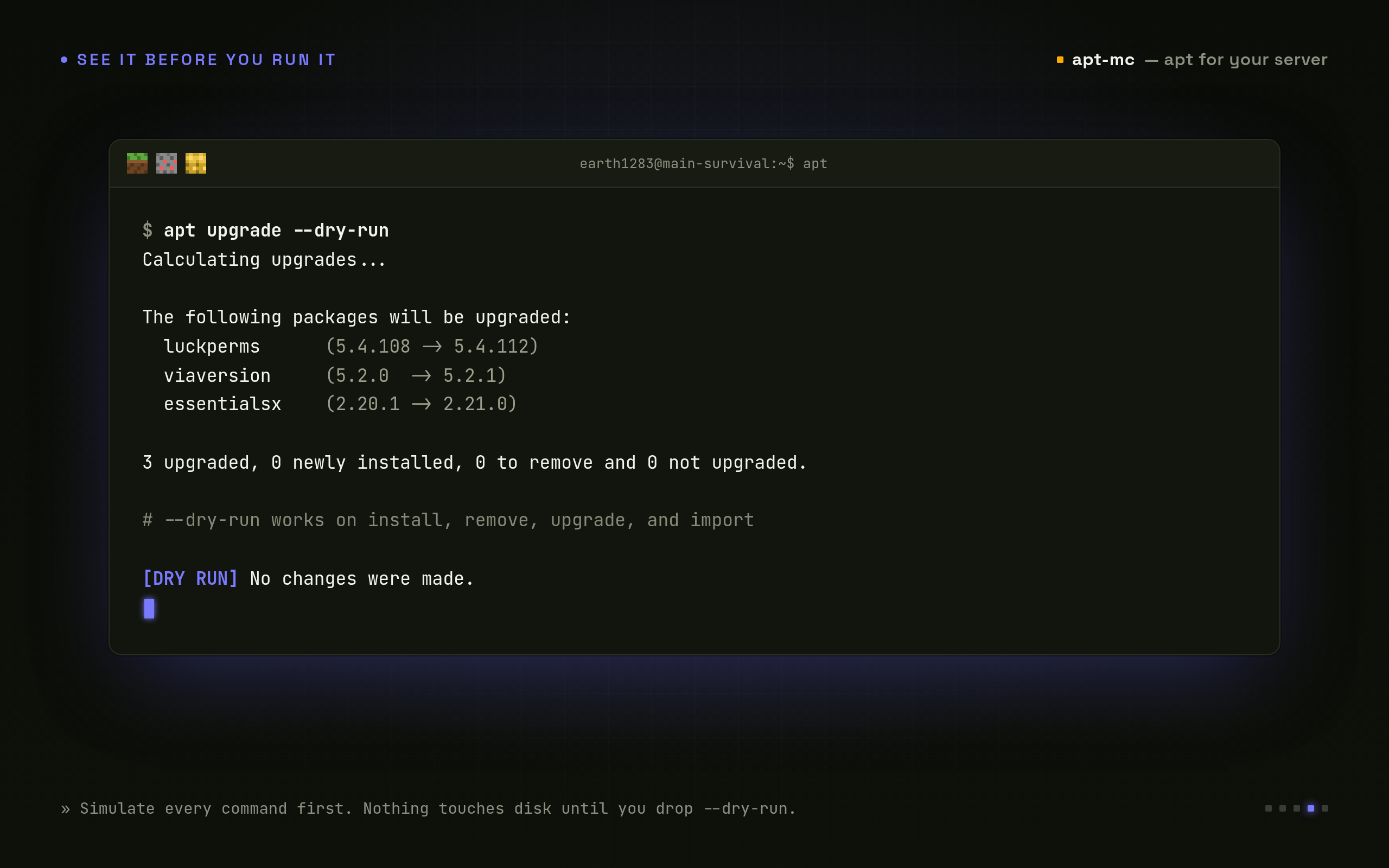
Task: Click the orange apt-mc logo square
Action: pyautogui.click(x=1060, y=60)
